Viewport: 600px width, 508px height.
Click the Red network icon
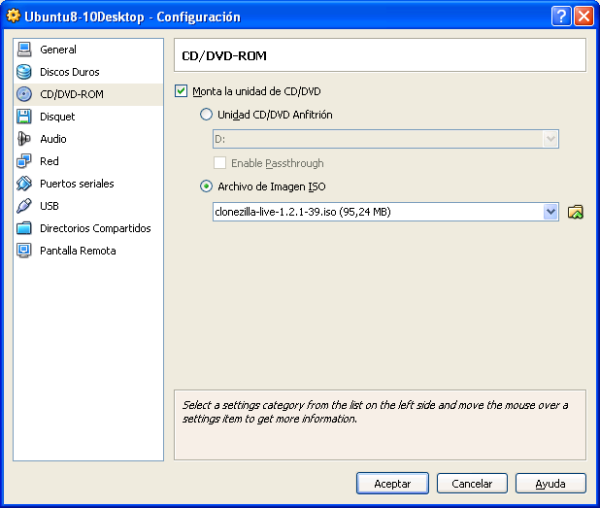pos(24,161)
